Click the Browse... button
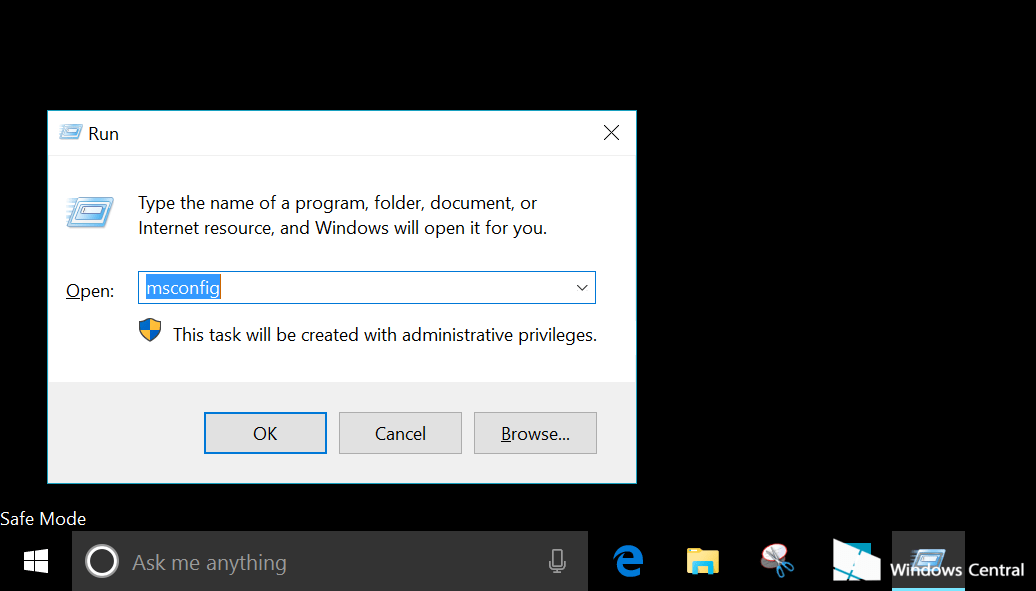This screenshot has height=591, width=1036. coord(535,432)
